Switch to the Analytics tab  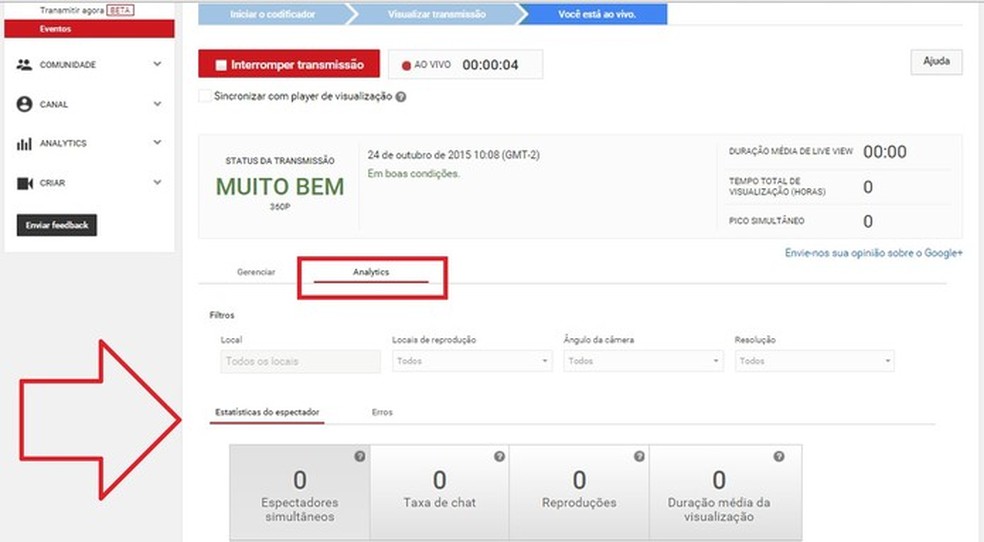pyautogui.click(x=371, y=272)
